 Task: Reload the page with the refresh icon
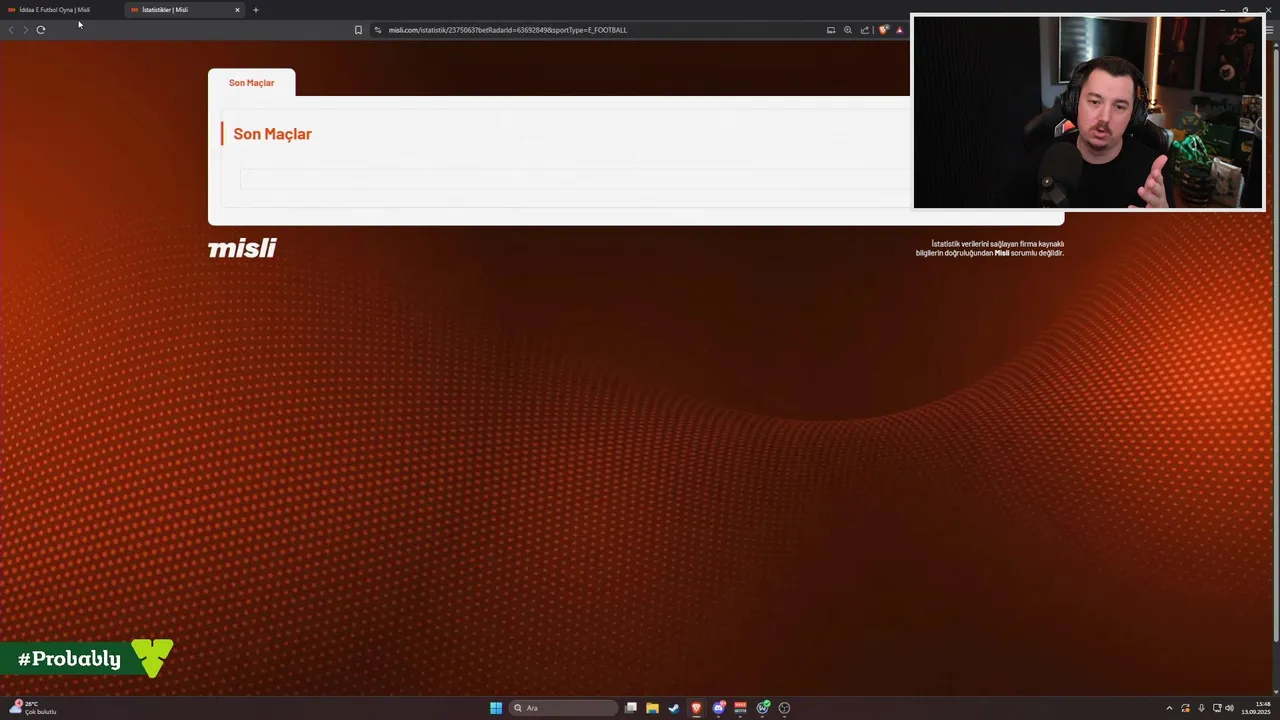[41, 30]
